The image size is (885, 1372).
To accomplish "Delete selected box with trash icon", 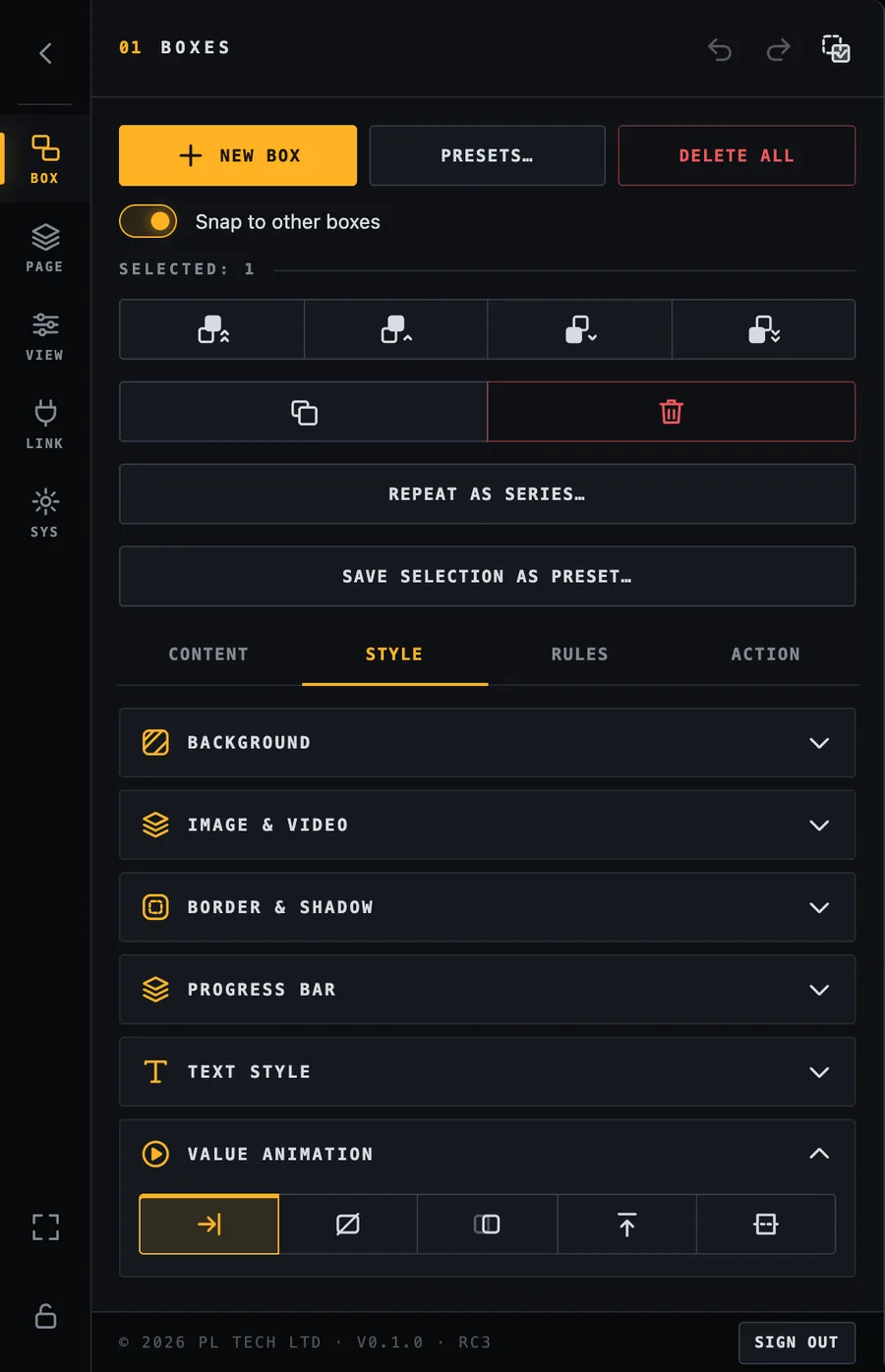I will (672, 412).
